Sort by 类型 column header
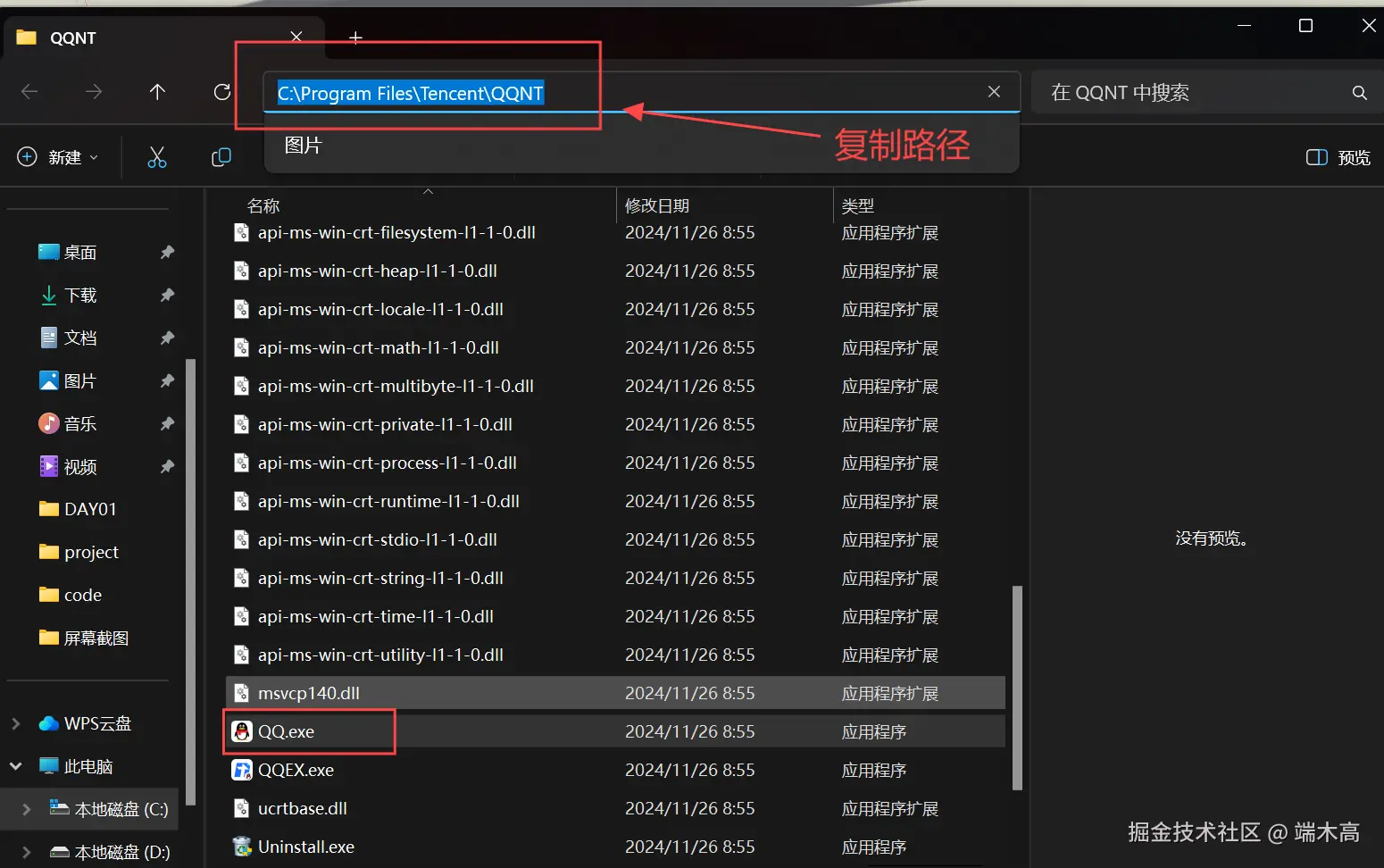 click(x=858, y=206)
